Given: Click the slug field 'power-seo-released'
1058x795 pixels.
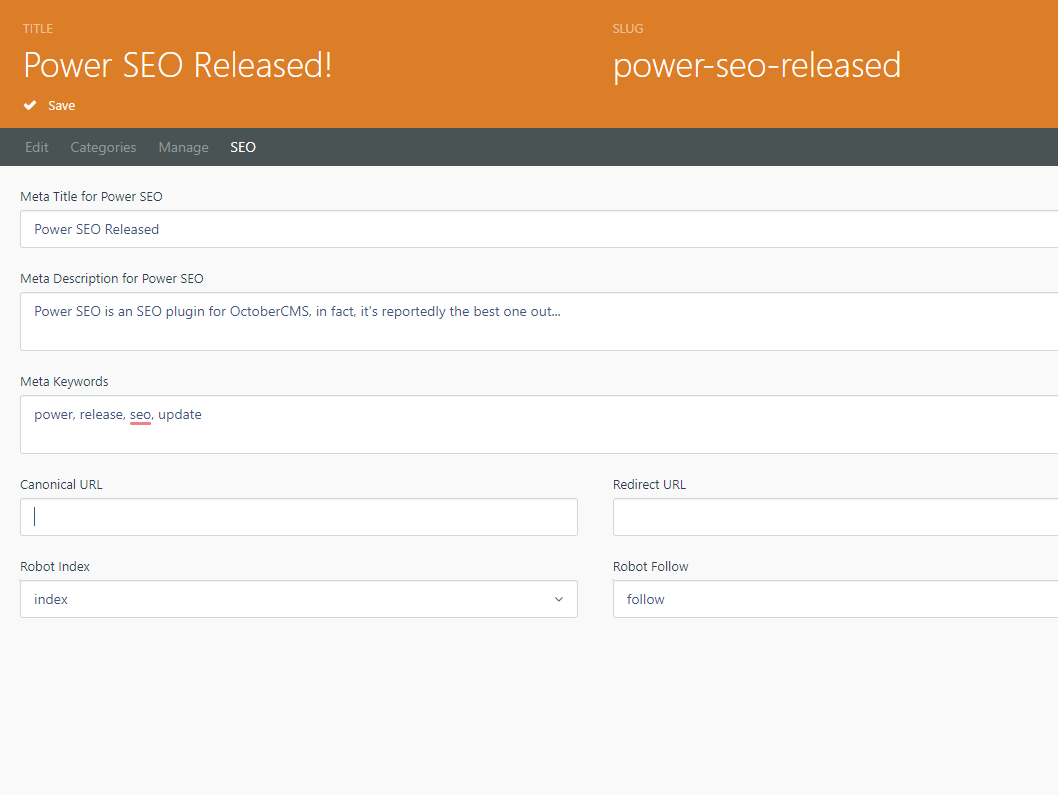Looking at the screenshot, I should point(757,65).
